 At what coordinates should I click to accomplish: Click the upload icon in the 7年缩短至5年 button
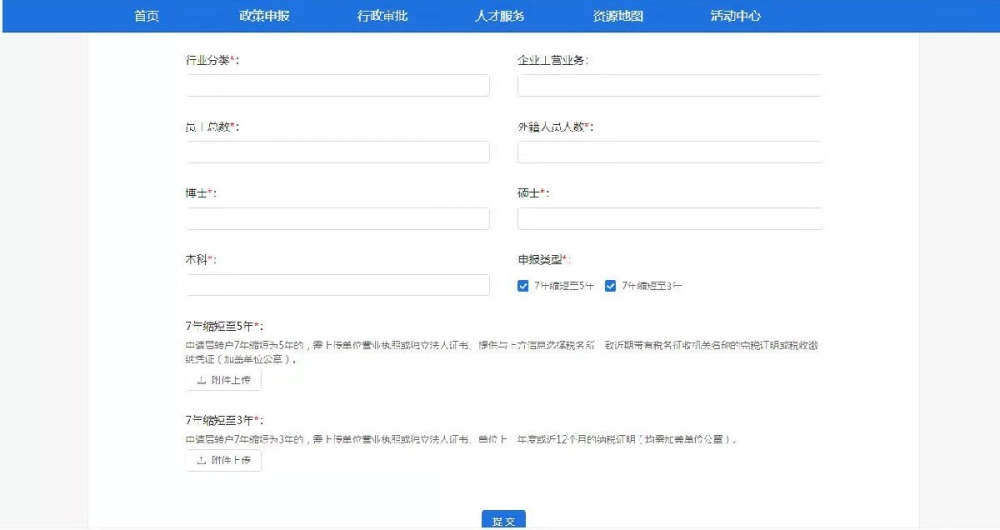tap(202, 380)
